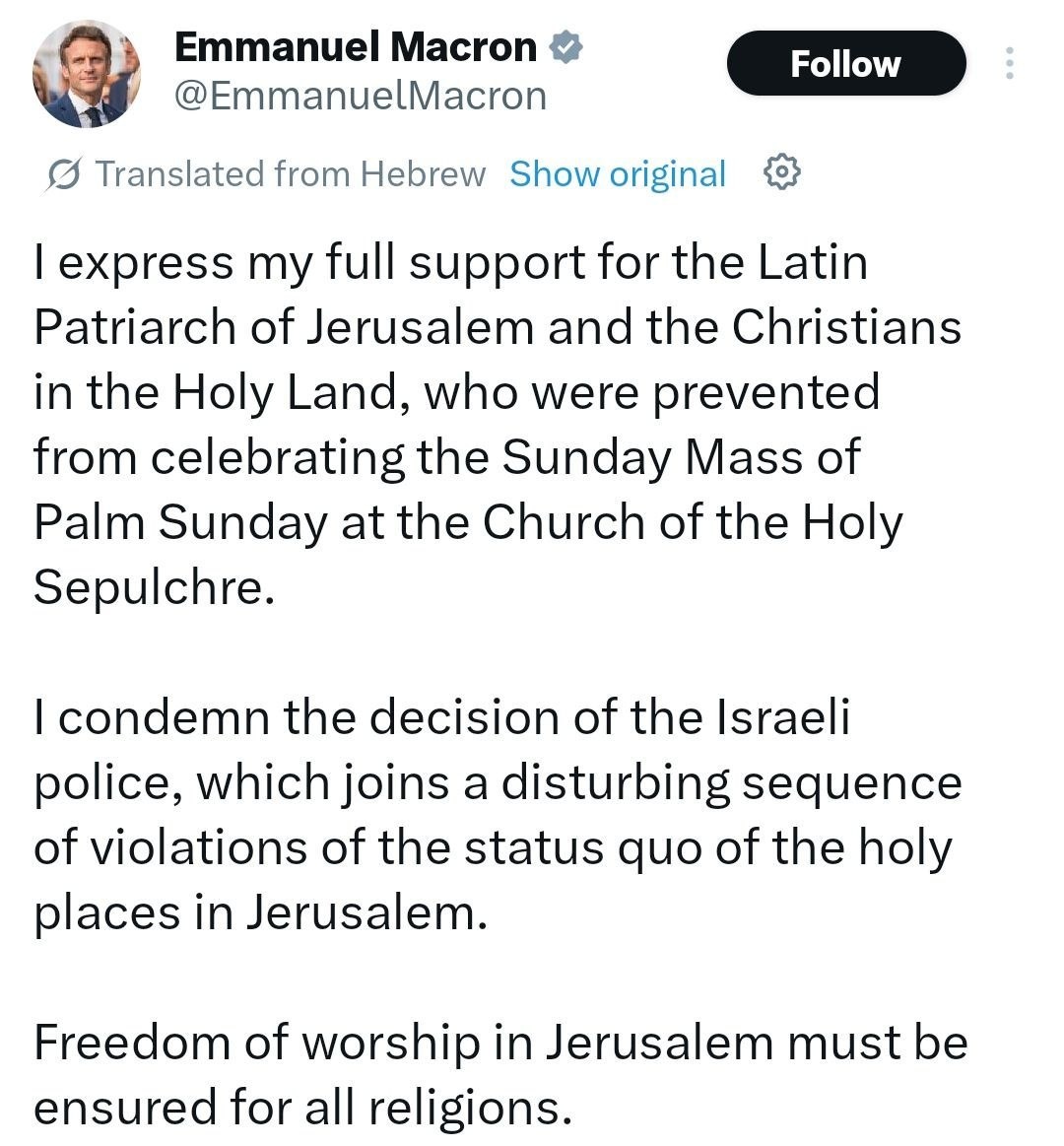1064x1146 pixels.
Task: Open the three-dot more options menu
Action: point(1009,64)
